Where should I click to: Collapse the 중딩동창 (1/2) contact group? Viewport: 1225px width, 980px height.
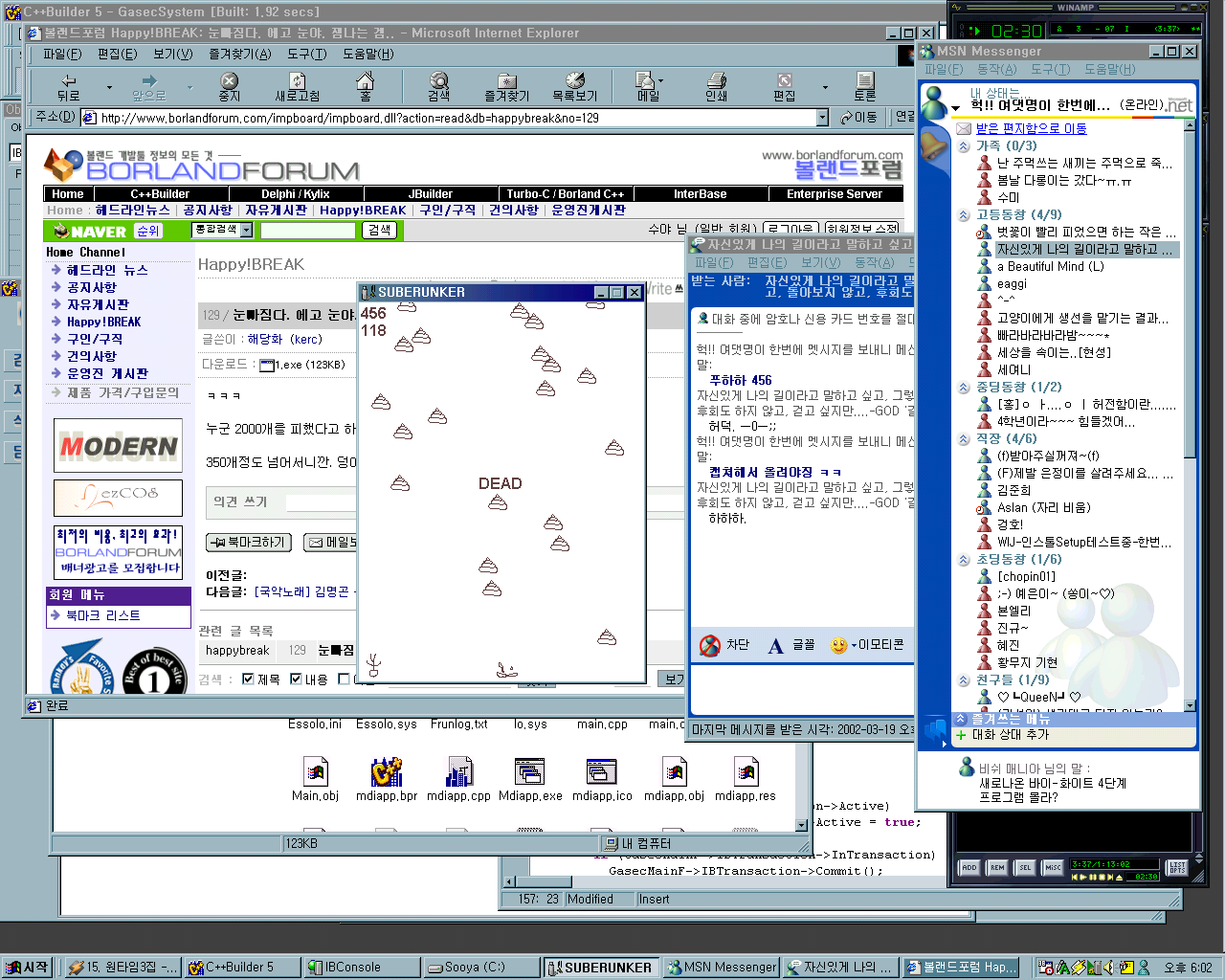[964, 388]
